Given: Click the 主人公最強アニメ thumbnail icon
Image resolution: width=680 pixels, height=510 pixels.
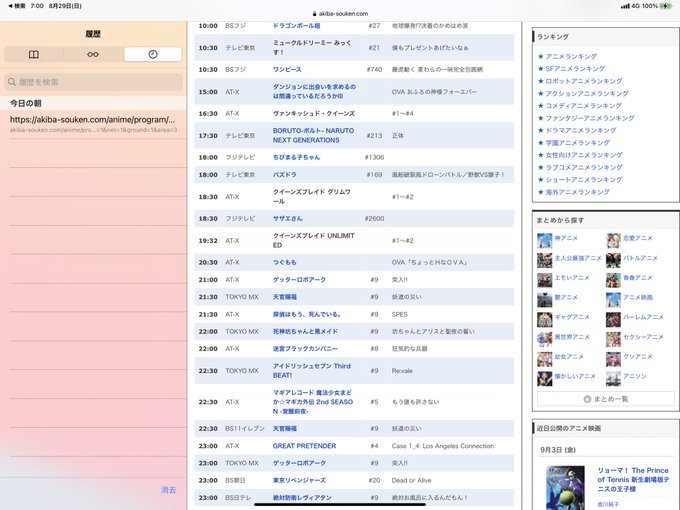Looking at the screenshot, I should pyautogui.click(x=545, y=260).
